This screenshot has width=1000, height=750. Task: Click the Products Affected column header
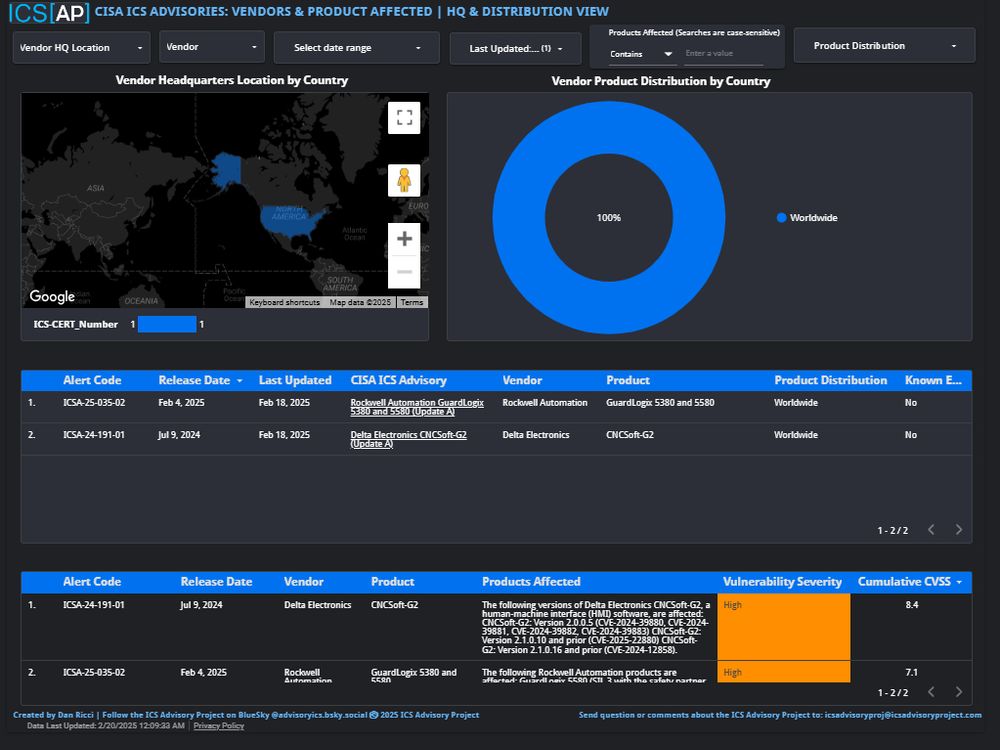[x=531, y=582]
